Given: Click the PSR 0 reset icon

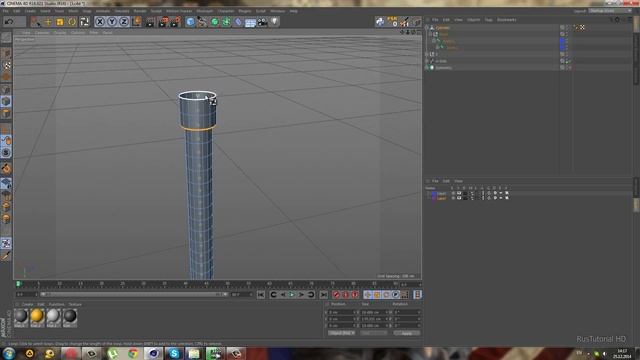Looking at the screenshot, I should coord(392,21).
